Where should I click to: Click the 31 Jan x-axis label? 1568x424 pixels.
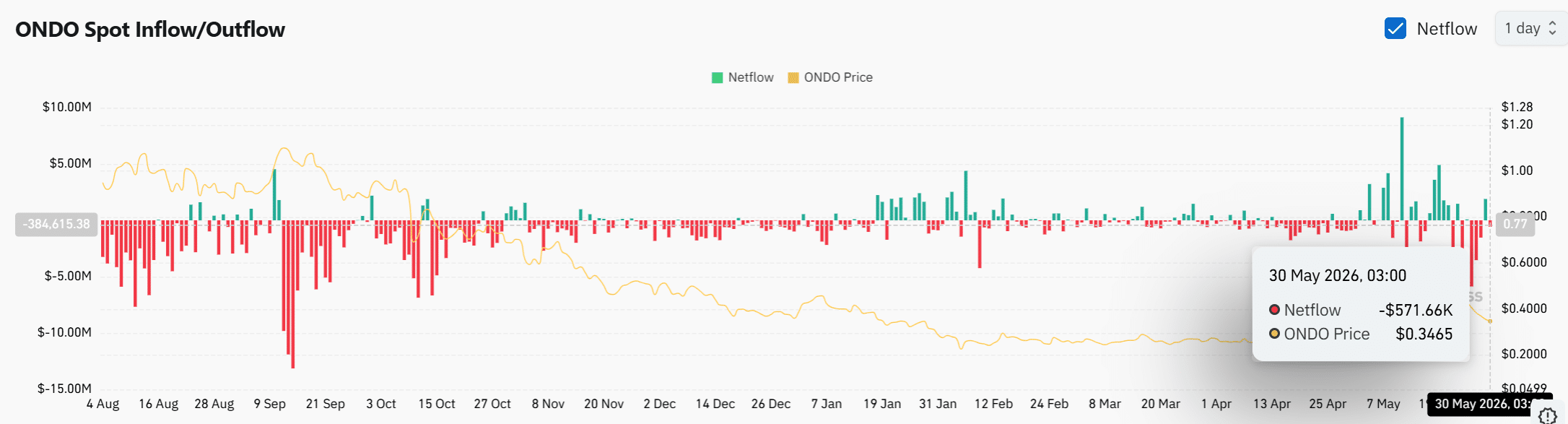(938, 404)
